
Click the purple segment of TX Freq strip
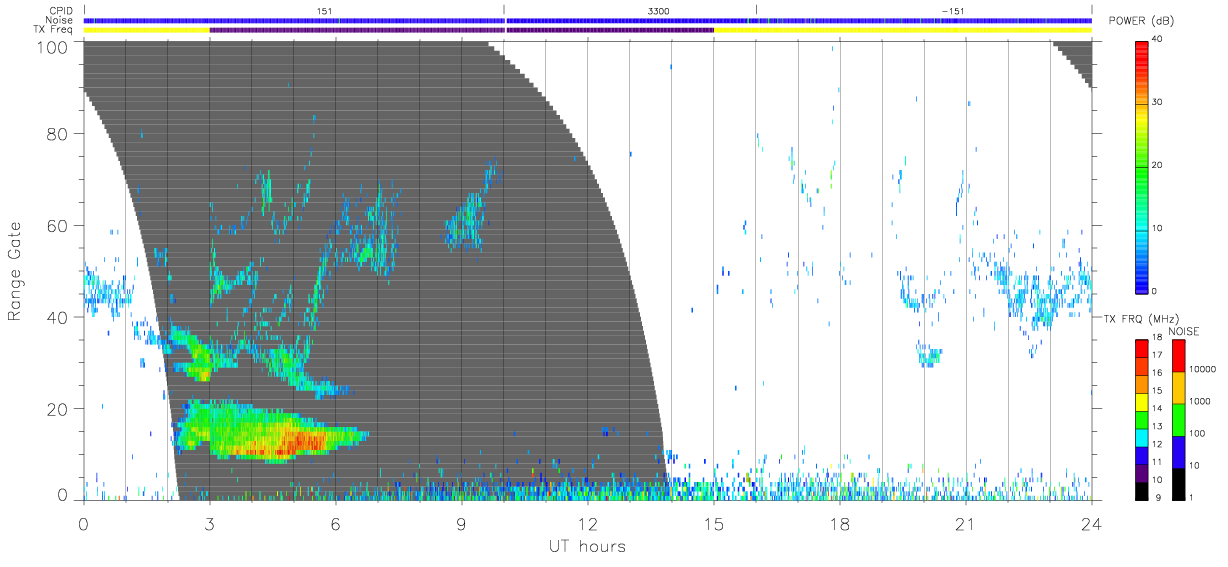pos(461,30)
